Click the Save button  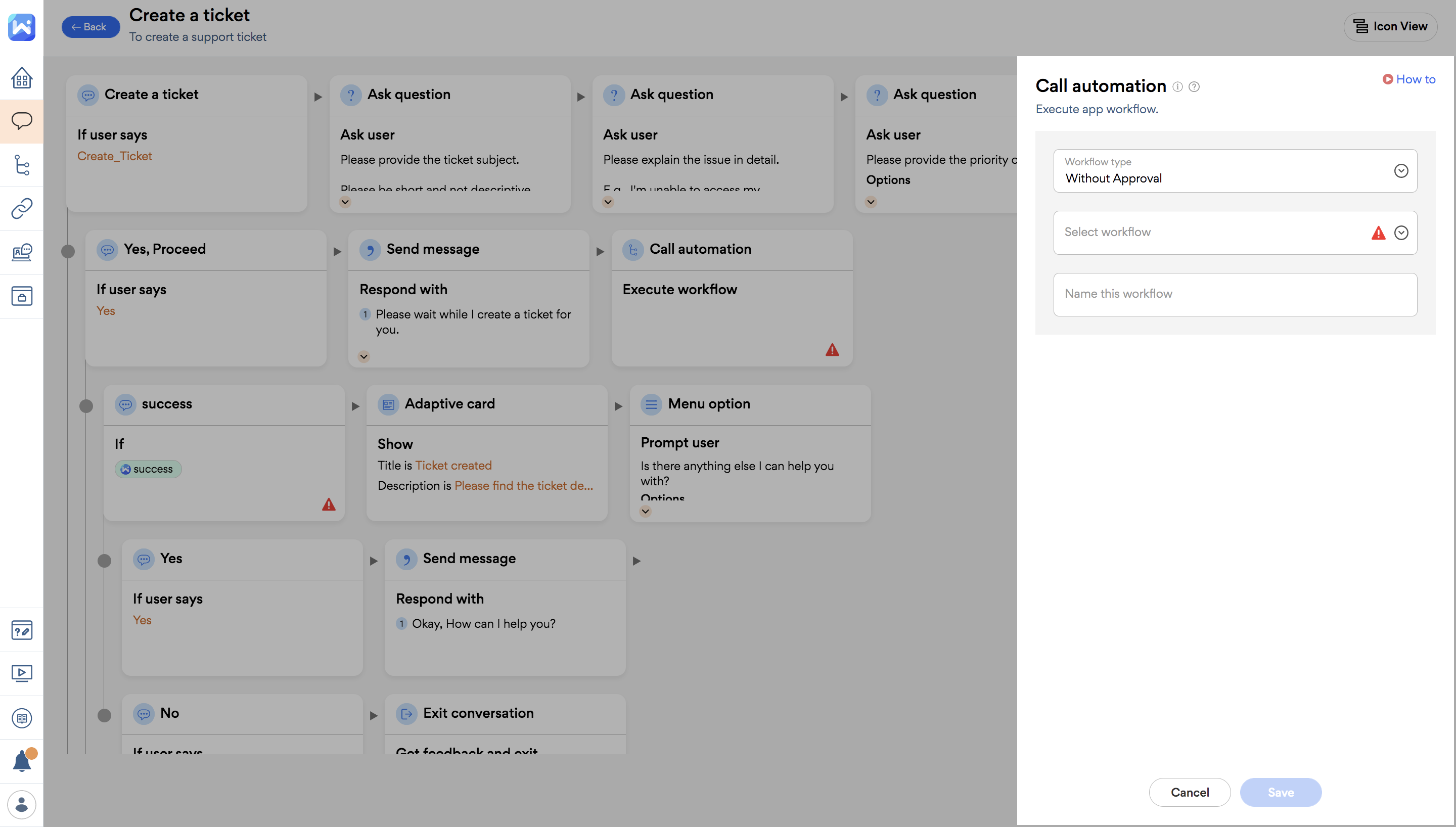coord(1281,792)
